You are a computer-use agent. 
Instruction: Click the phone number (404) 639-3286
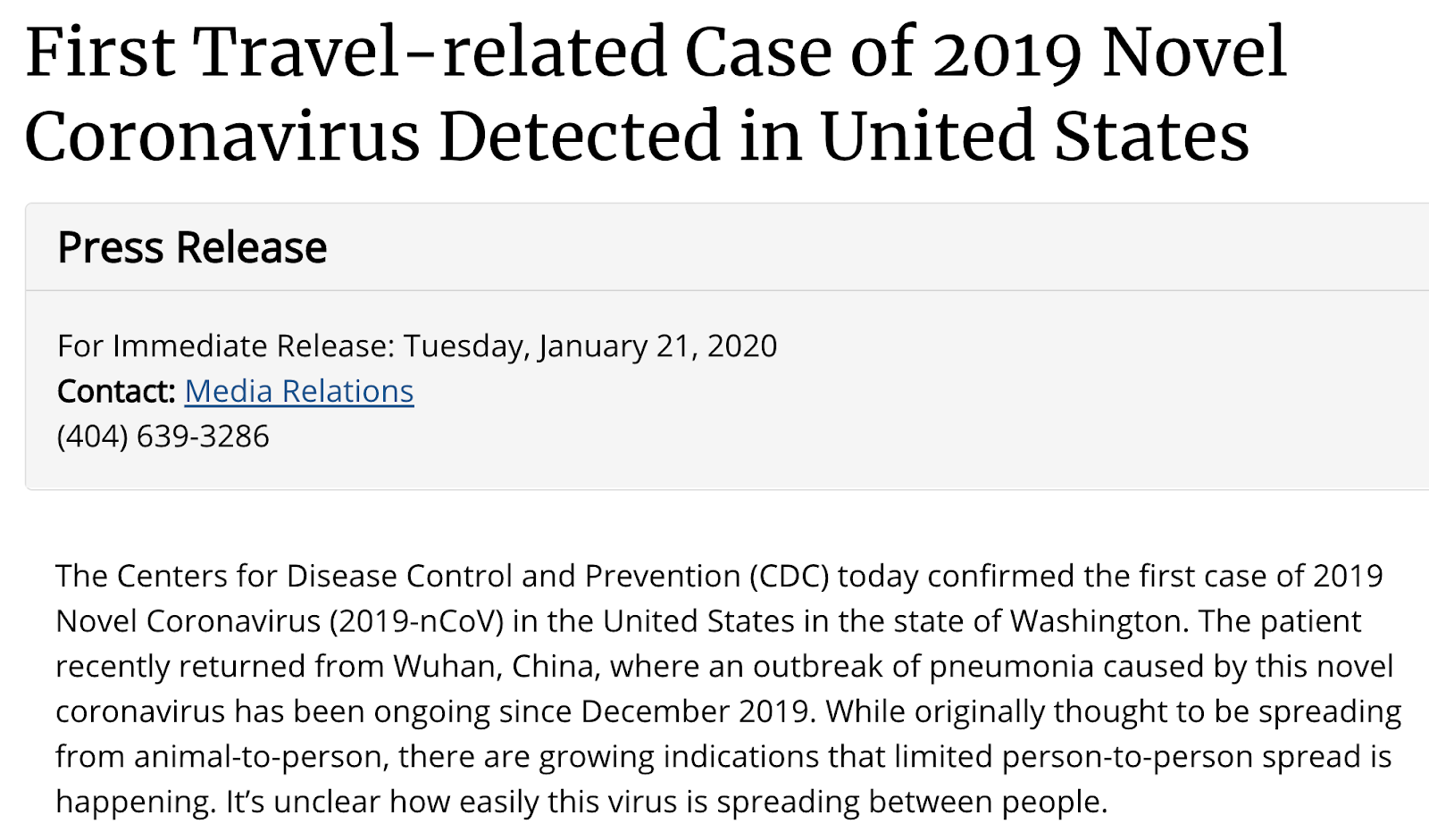click(x=163, y=437)
